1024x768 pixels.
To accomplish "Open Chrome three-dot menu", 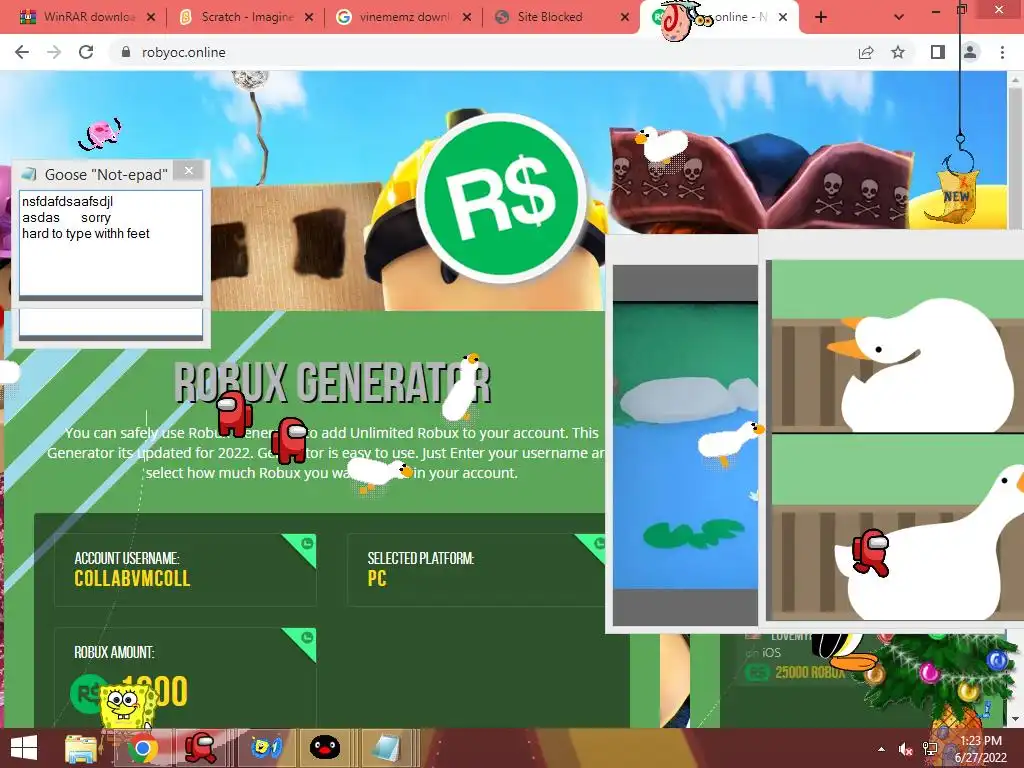I will [x=1002, y=52].
